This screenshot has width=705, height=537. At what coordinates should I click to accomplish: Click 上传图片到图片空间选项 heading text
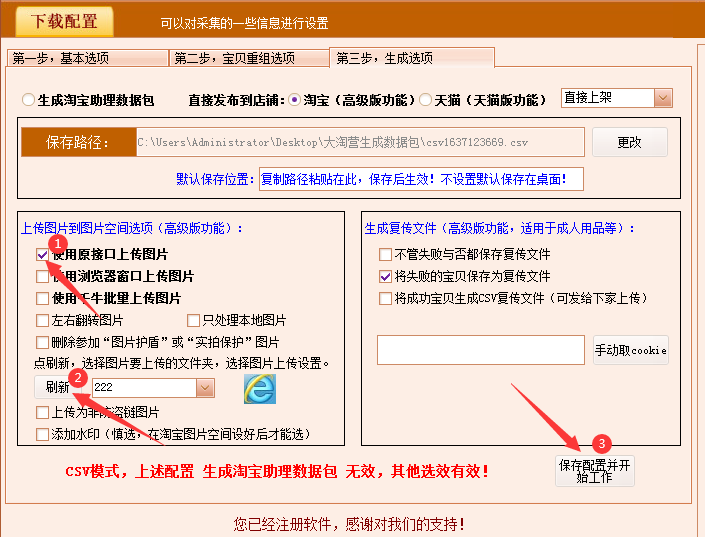click(x=132, y=228)
